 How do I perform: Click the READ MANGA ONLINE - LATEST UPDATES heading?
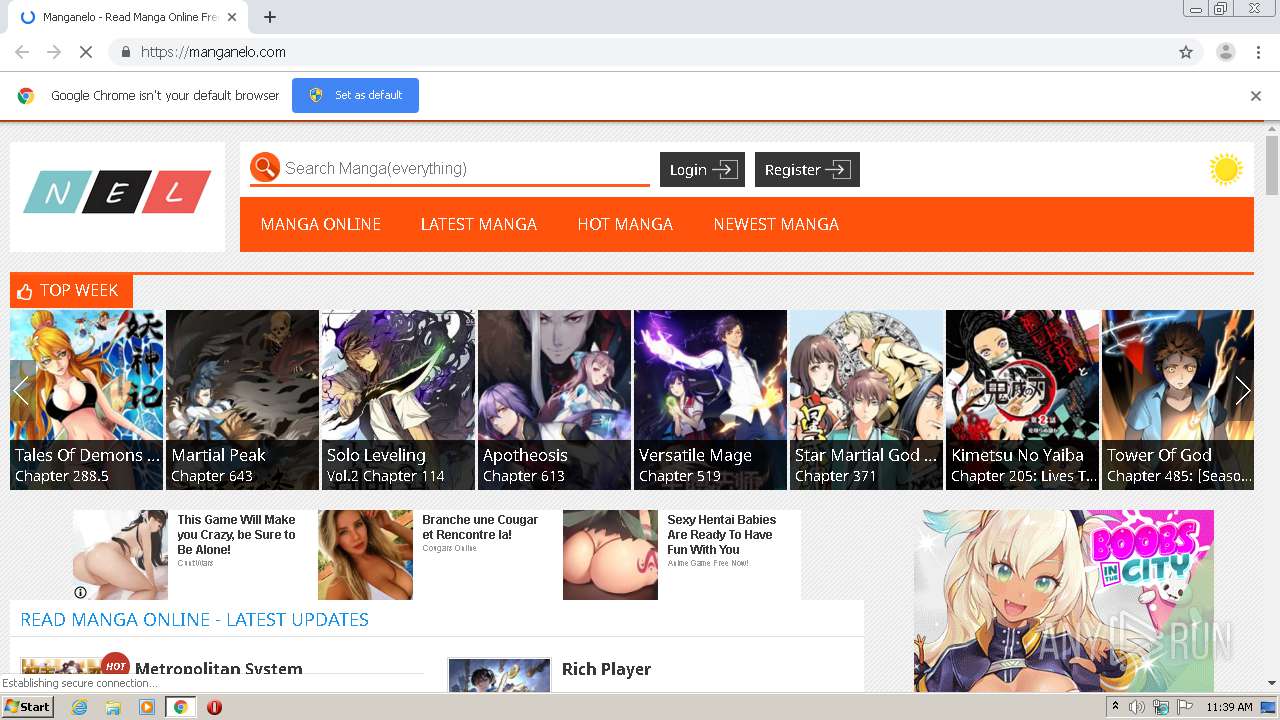(x=194, y=619)
